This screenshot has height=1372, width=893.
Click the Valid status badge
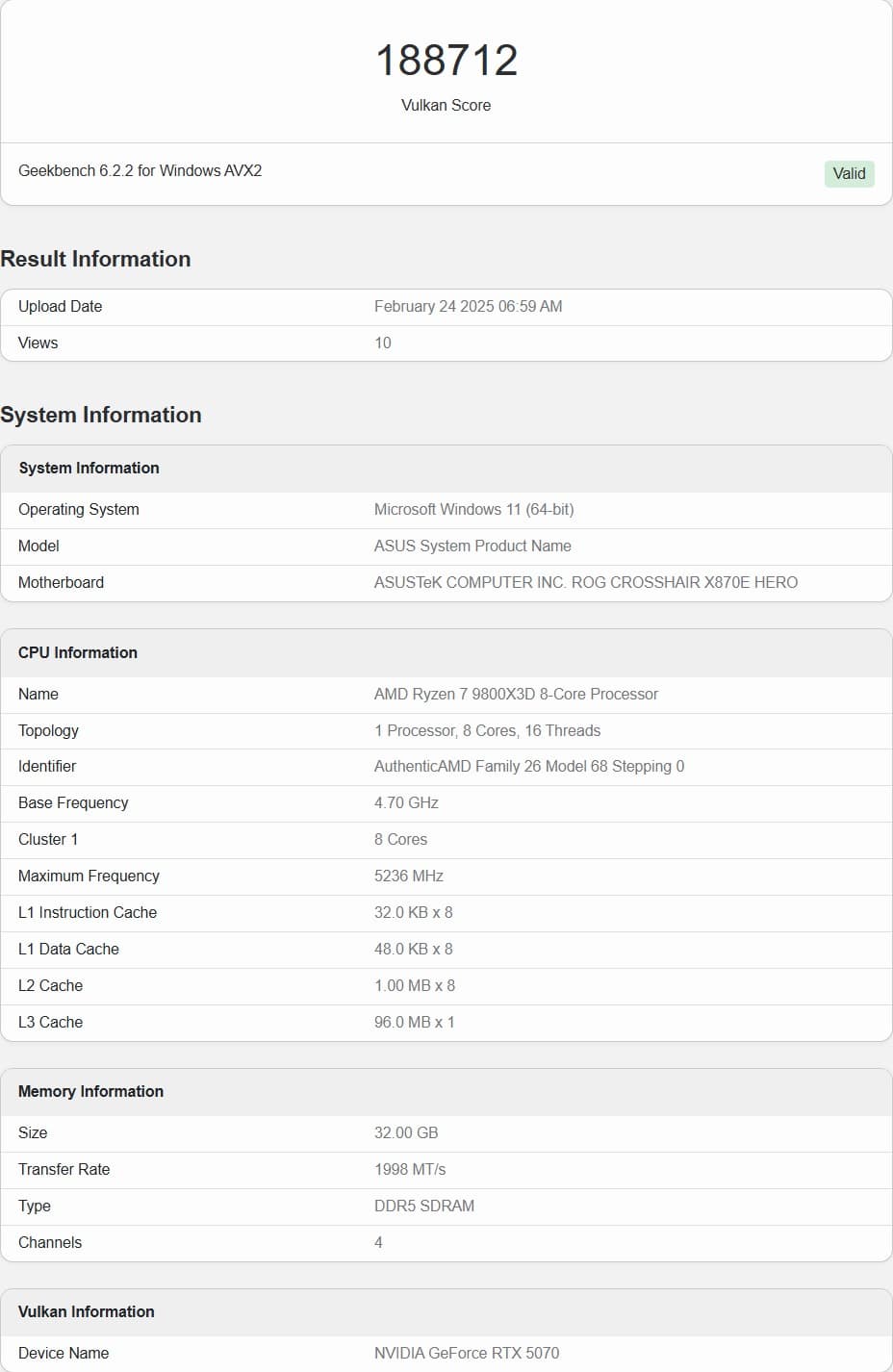pos(849,173)
